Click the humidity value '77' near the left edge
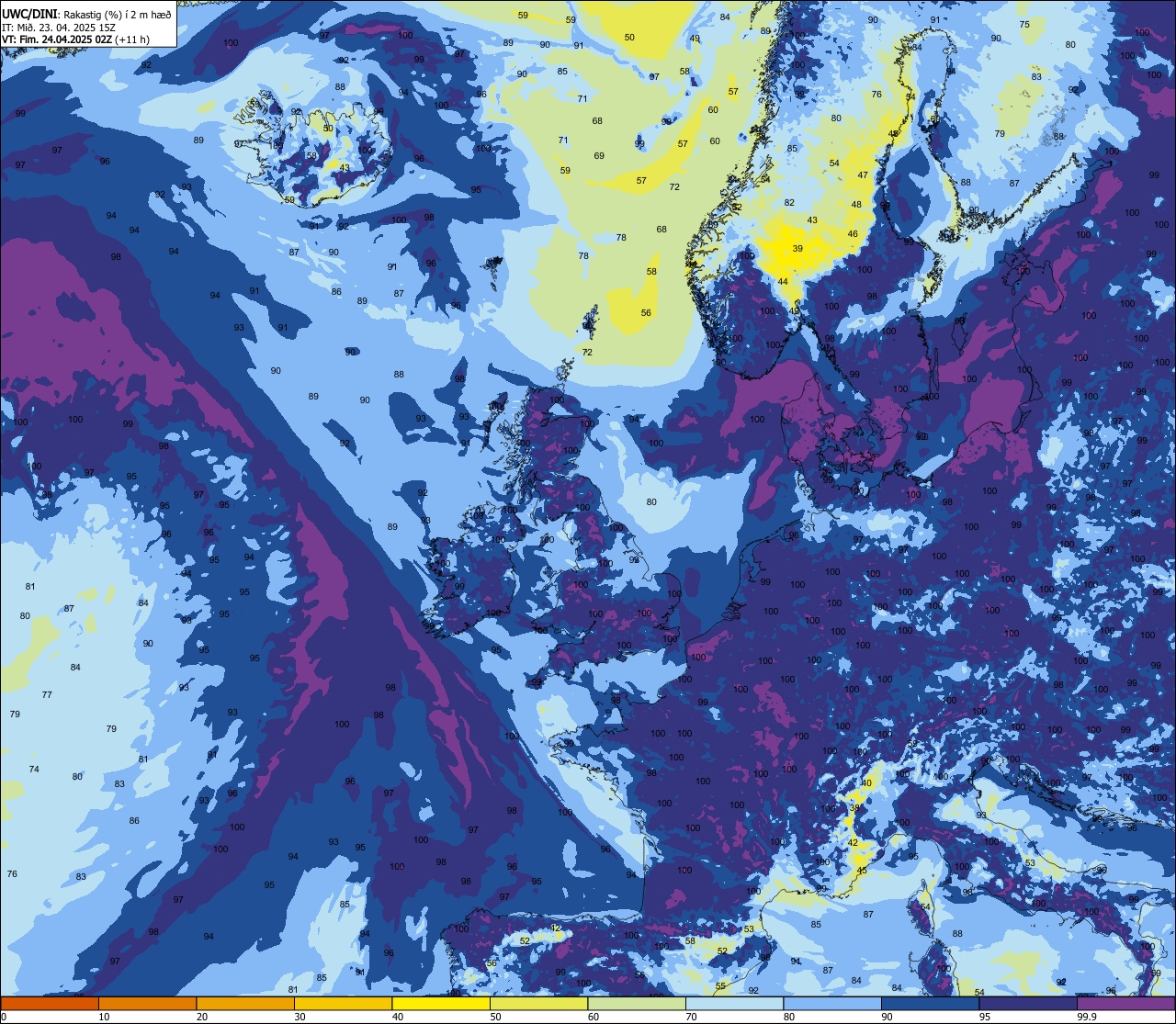 (x=47, y=695)
